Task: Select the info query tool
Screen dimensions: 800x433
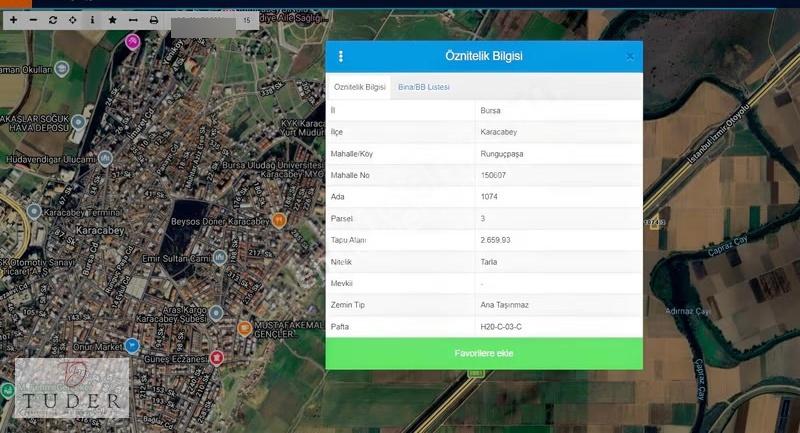Action: [92, 20]
